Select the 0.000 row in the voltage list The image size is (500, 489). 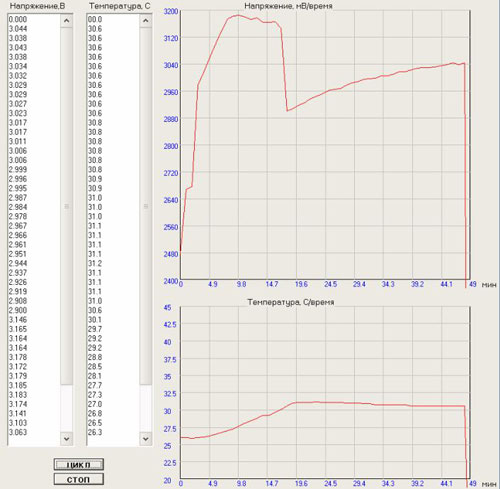[18, 19]
